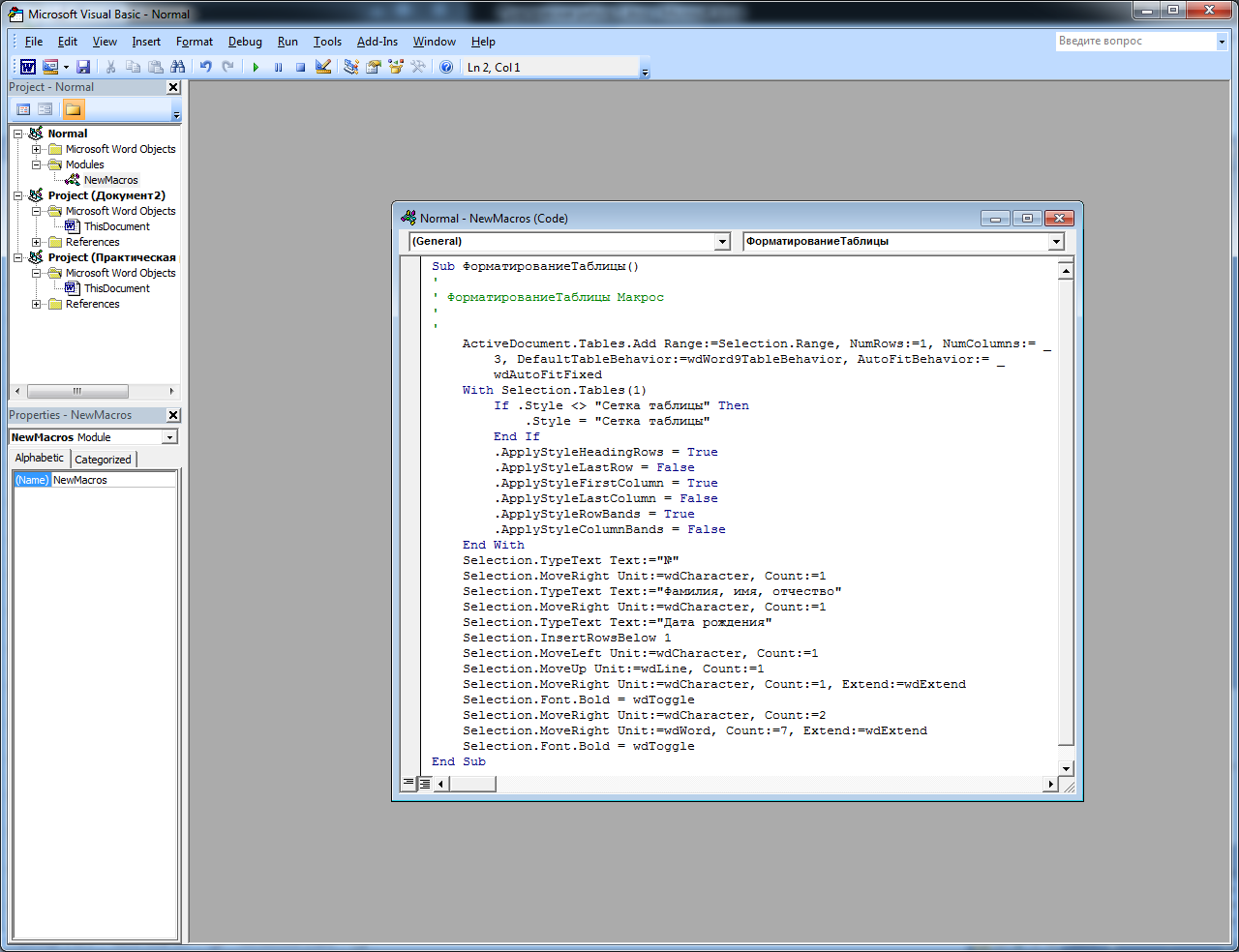Open the Window menu

(435, 42)
